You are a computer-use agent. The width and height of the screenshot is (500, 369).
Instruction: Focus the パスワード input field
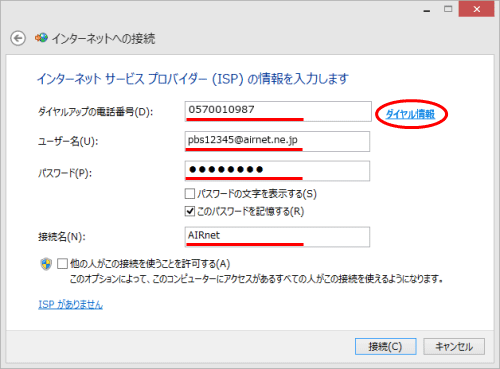point(277,171)
